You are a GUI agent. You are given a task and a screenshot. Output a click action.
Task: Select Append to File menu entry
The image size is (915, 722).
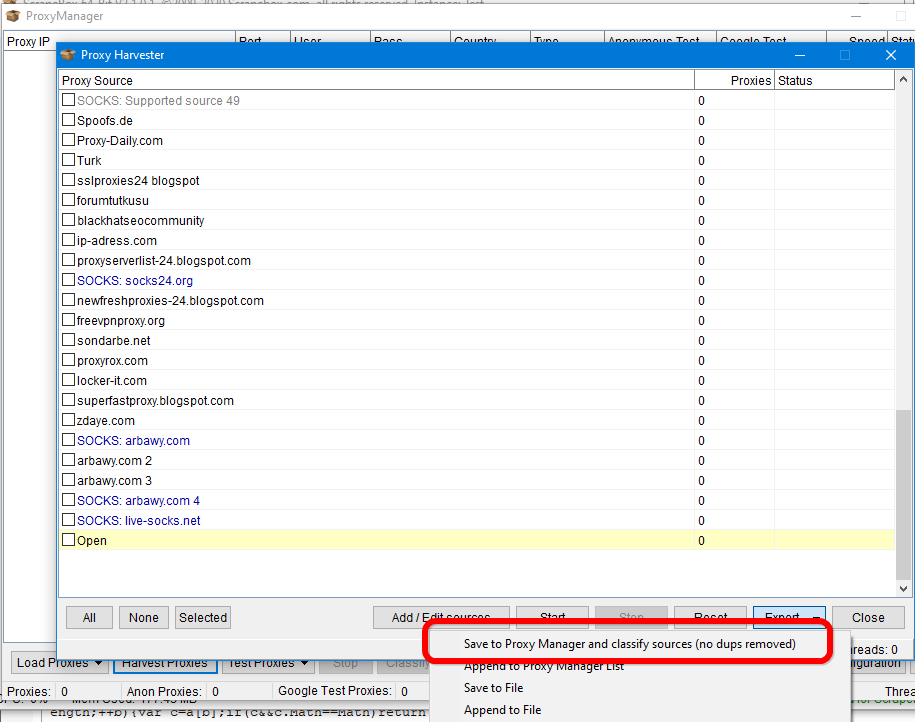(x=502, y=710)
